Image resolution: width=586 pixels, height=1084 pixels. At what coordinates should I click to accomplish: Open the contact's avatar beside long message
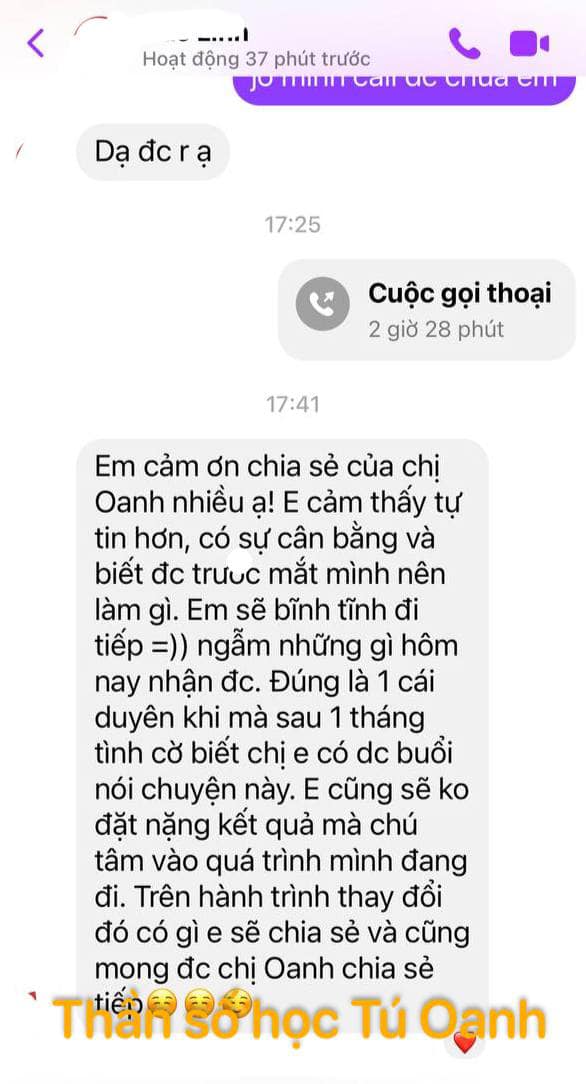point(30,996)
